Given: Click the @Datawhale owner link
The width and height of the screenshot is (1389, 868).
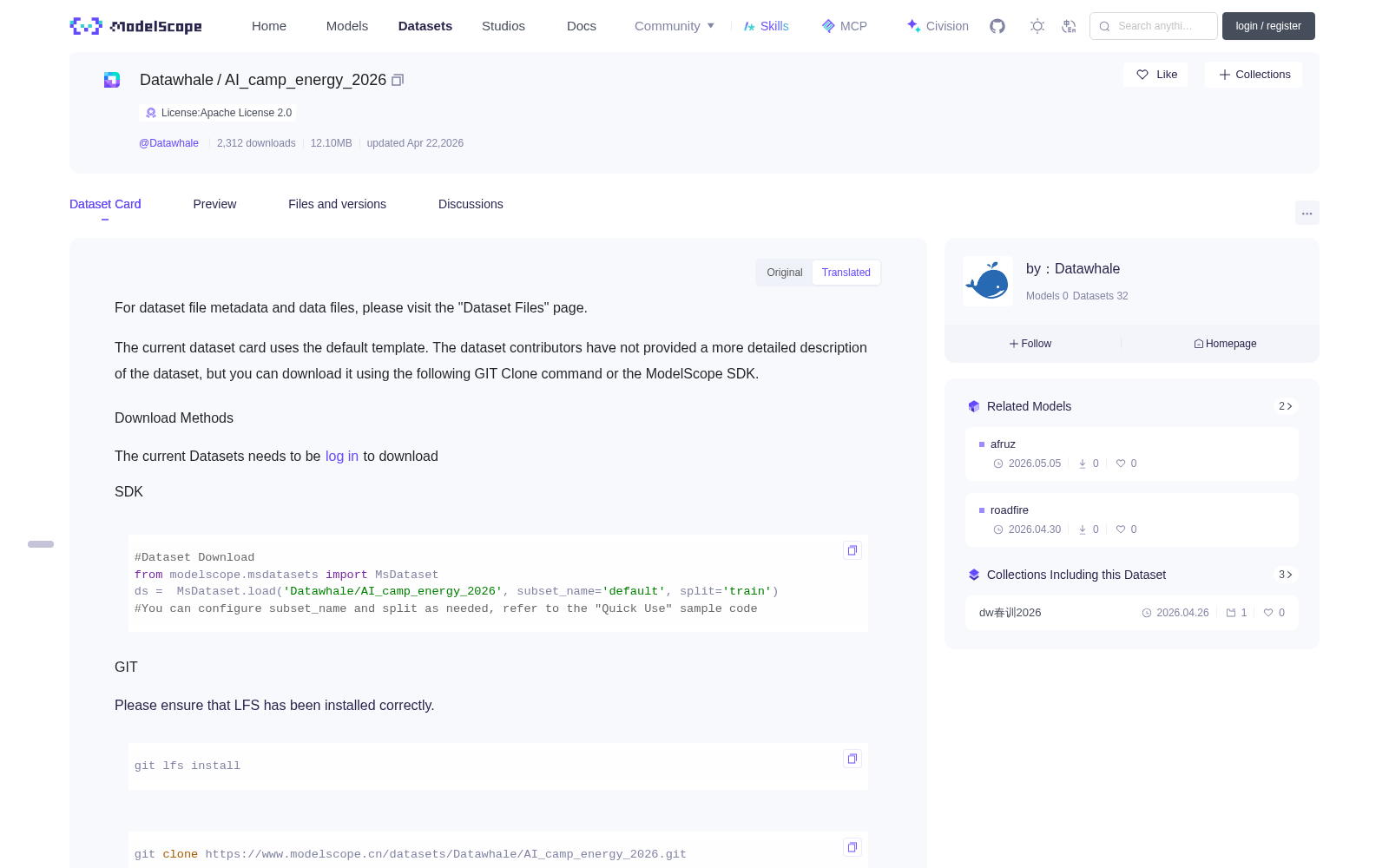Looking at the screenshot, I should [168, 143].
